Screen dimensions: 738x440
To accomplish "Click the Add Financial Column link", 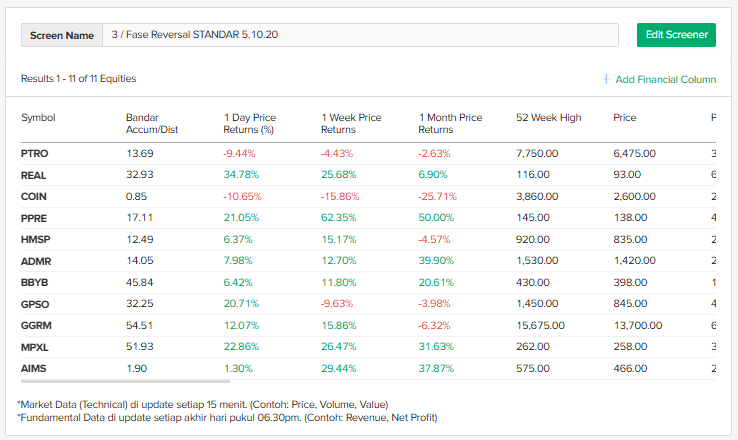I will tap(665, 79).
